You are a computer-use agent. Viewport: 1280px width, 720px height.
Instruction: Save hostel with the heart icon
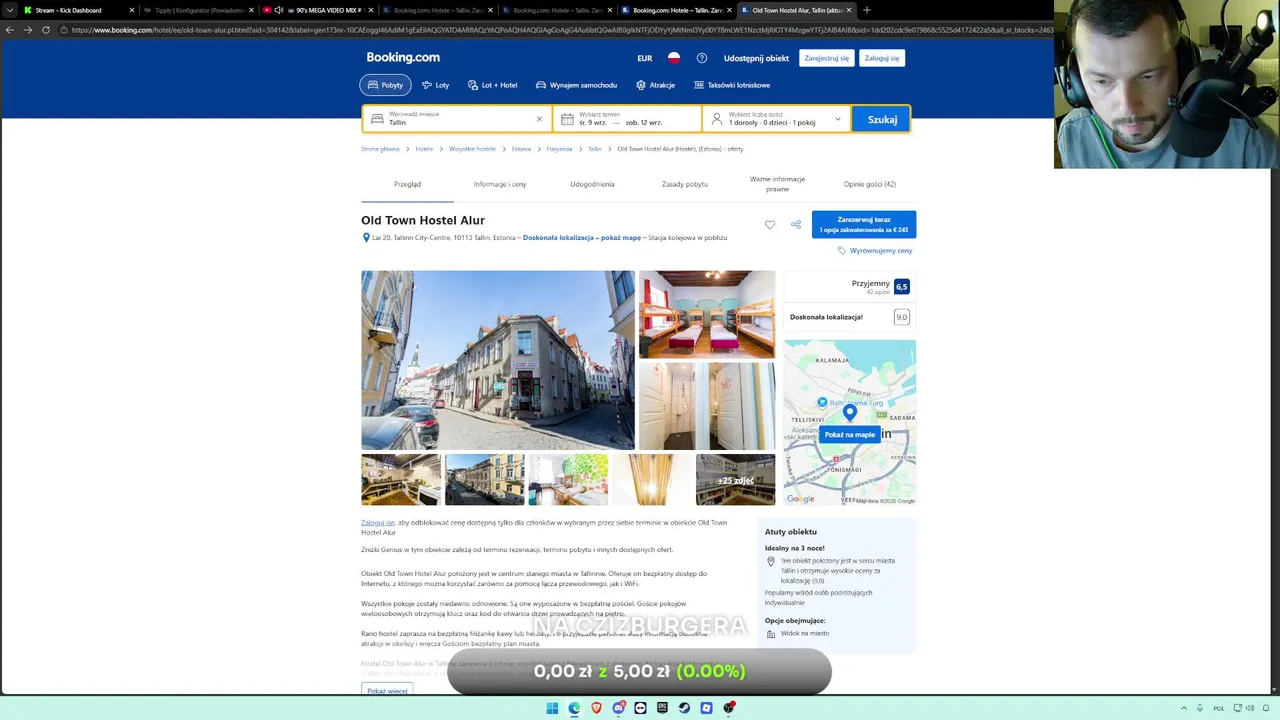(x=770, y=225)
